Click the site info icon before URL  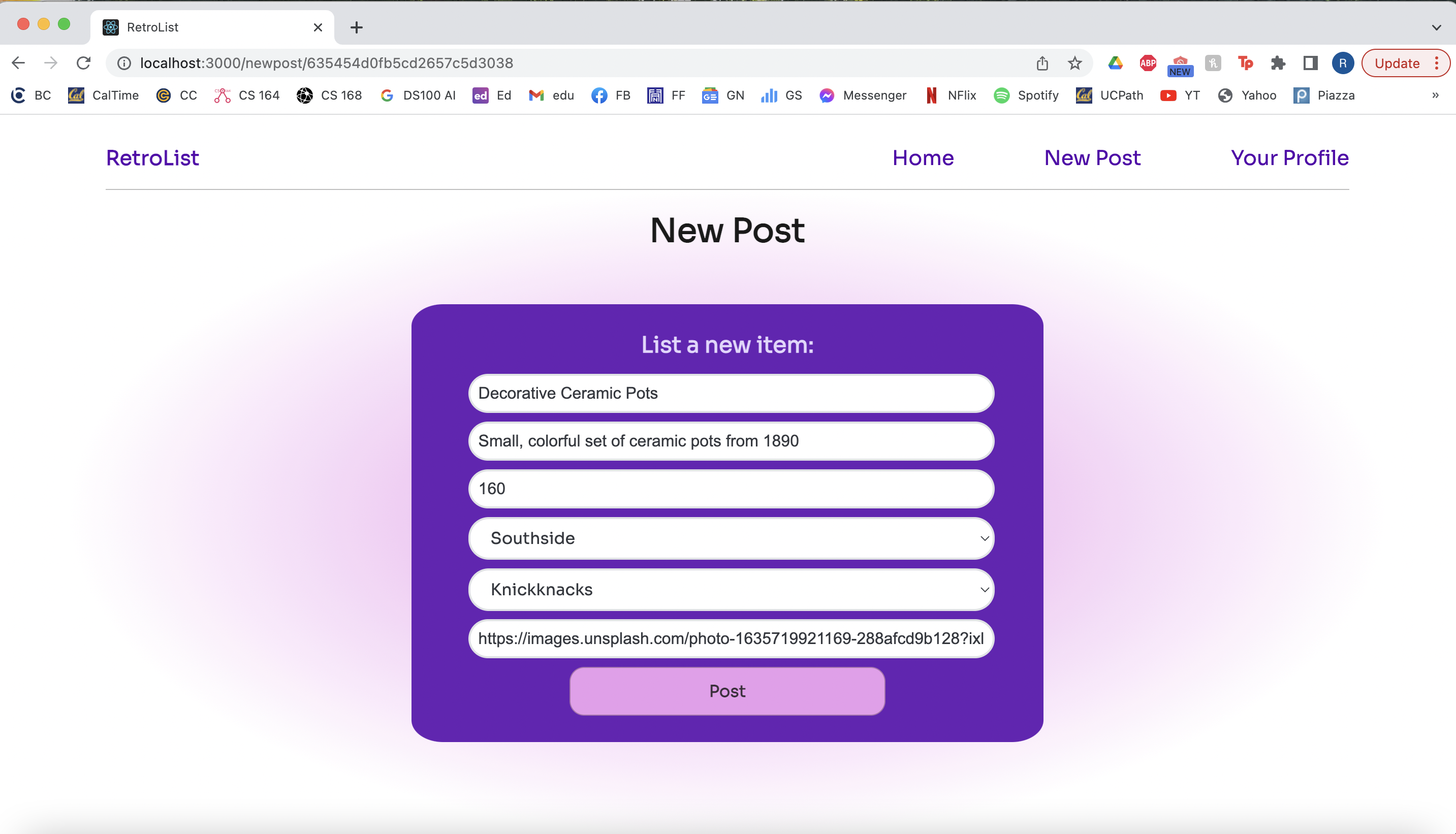point(124,63)
